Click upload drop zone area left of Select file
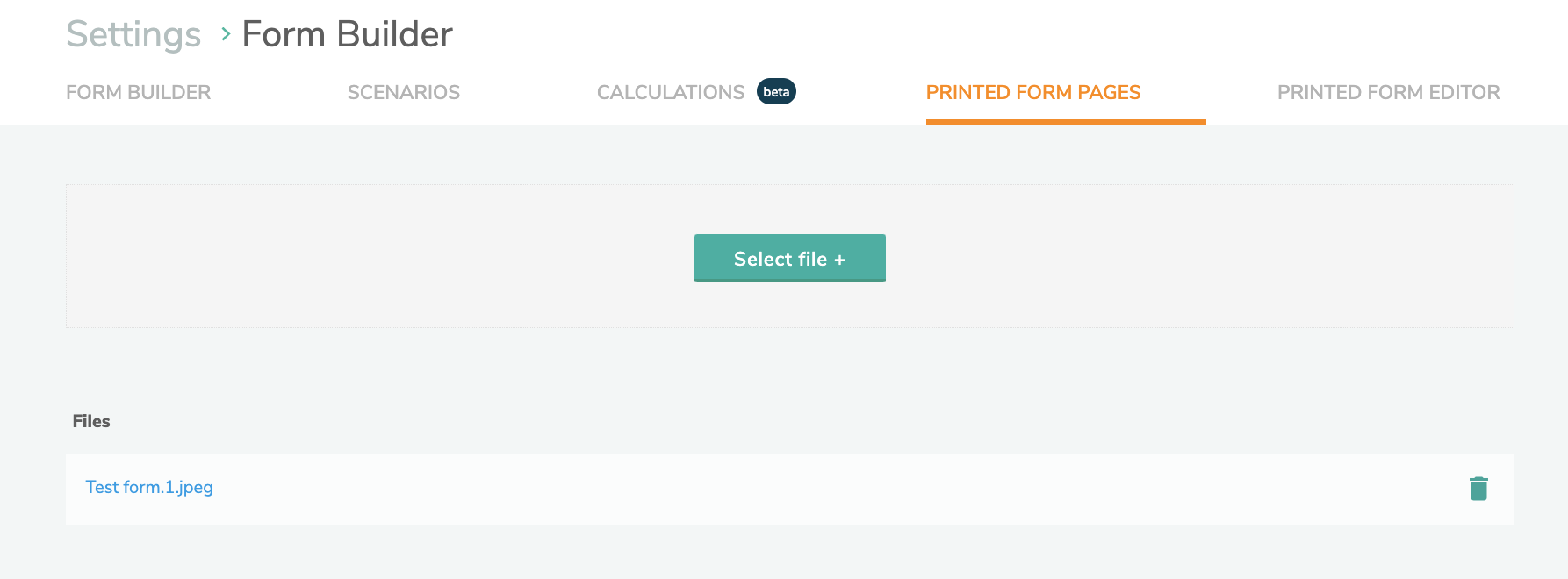The height and width of the screenshot is (579, 1568). coord(378,256)
